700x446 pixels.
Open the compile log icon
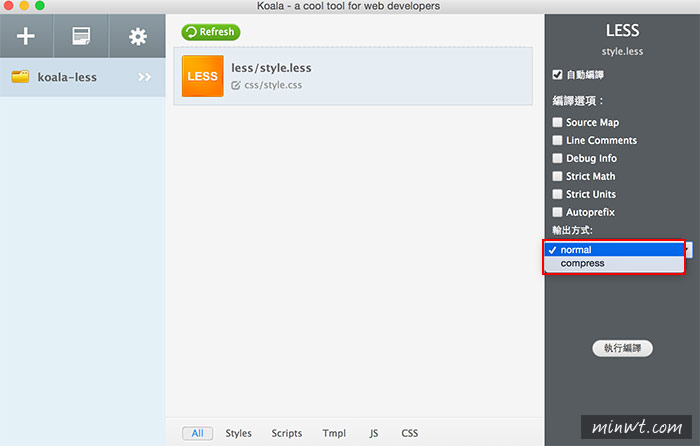pos(81,36)
